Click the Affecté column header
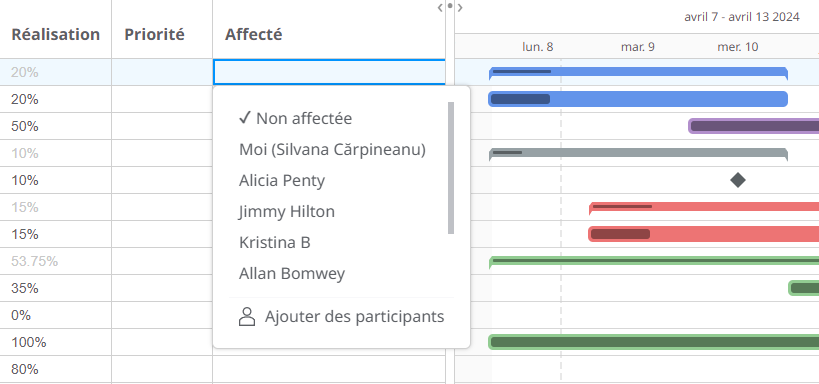The width and height of the screenshot is (819, 384). tap(253, 34)
